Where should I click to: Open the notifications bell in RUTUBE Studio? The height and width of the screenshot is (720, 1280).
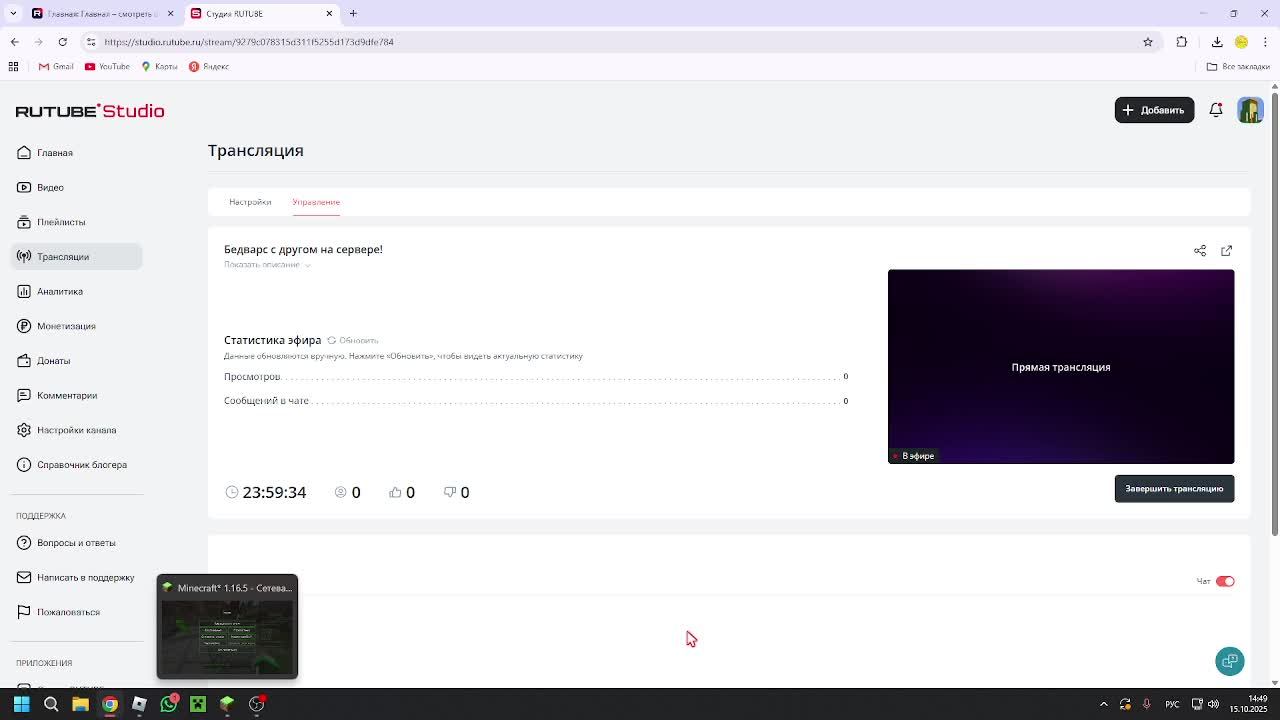[x=1216, y=110]
